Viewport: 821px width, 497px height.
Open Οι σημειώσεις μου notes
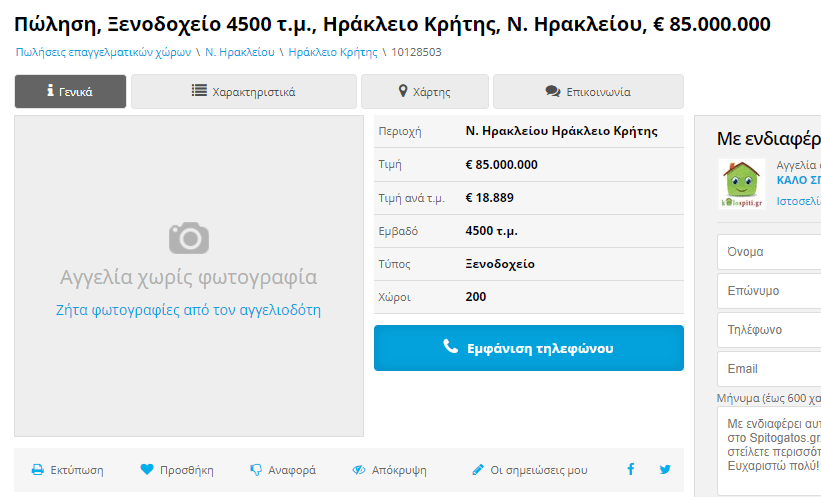530,470
